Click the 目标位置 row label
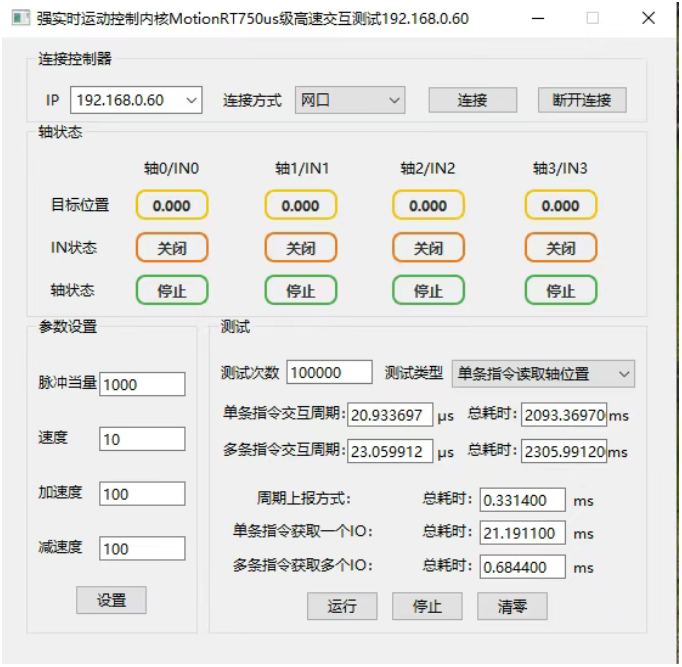The width and height of the screenshot is (682, 667). coord(80,204)
